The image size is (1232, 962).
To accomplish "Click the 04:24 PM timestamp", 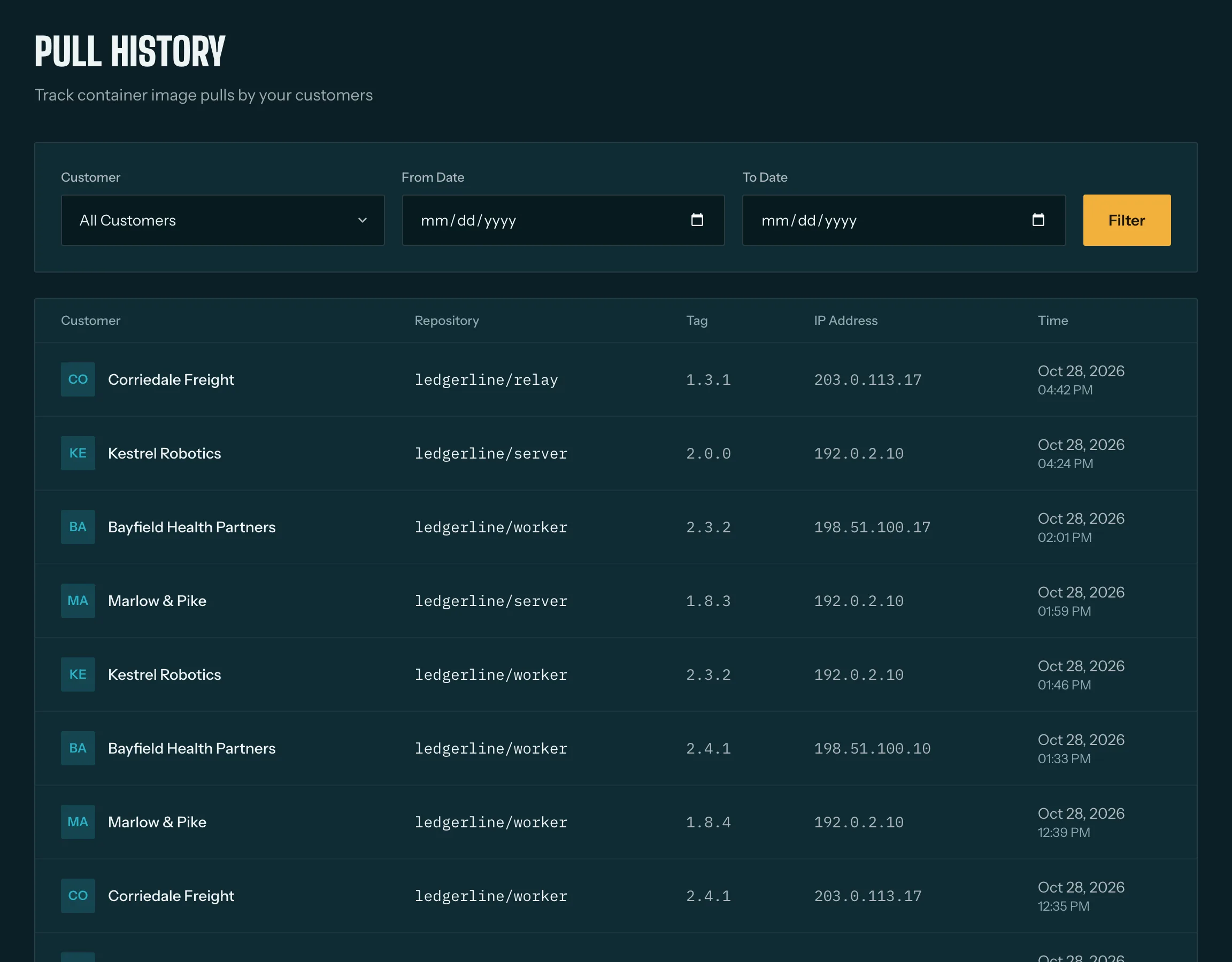I will tap(1065, 463).
